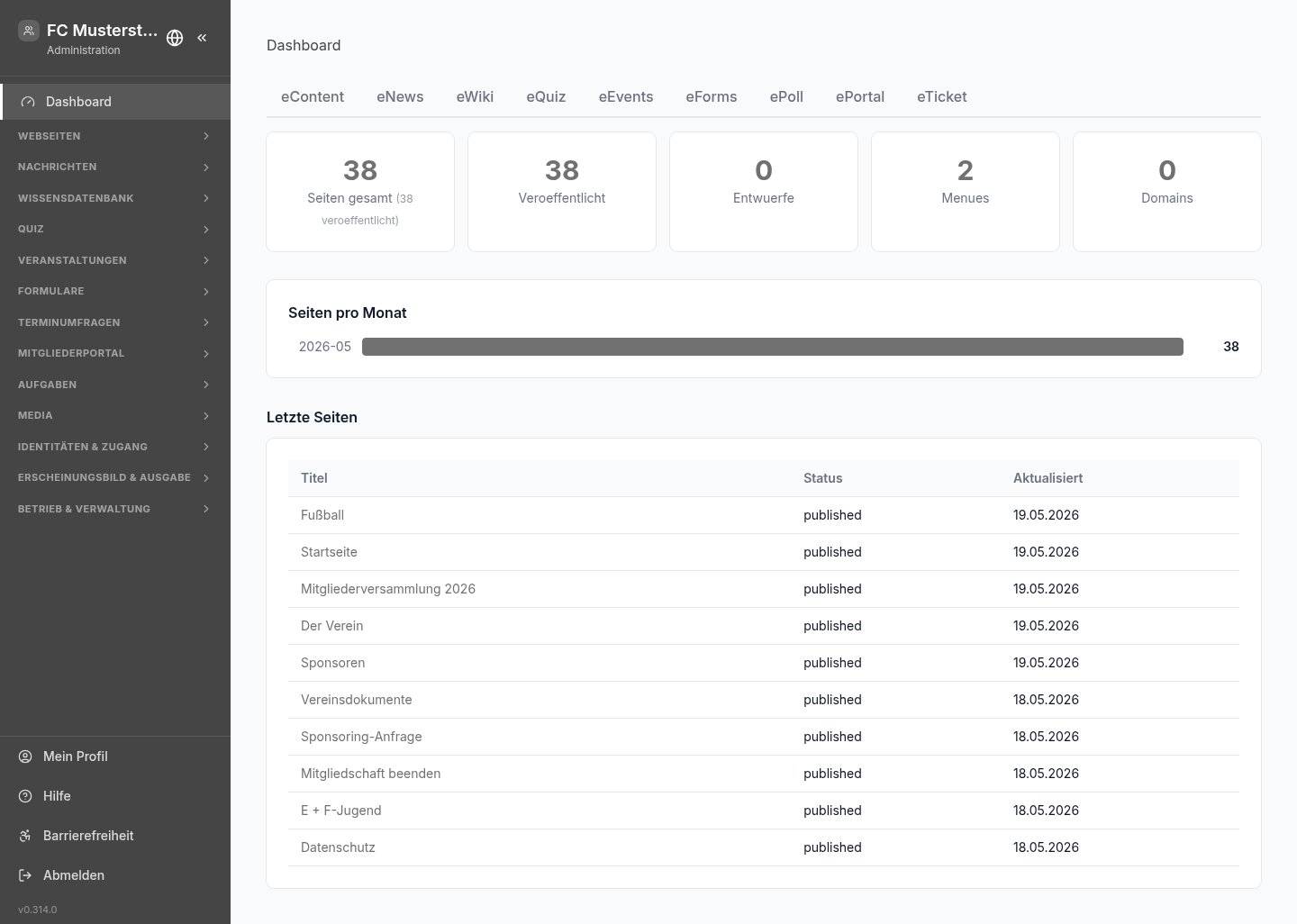Switch to the eNews tab
1297x924 pixels.
pyautogui.click(x=400, y=96)
